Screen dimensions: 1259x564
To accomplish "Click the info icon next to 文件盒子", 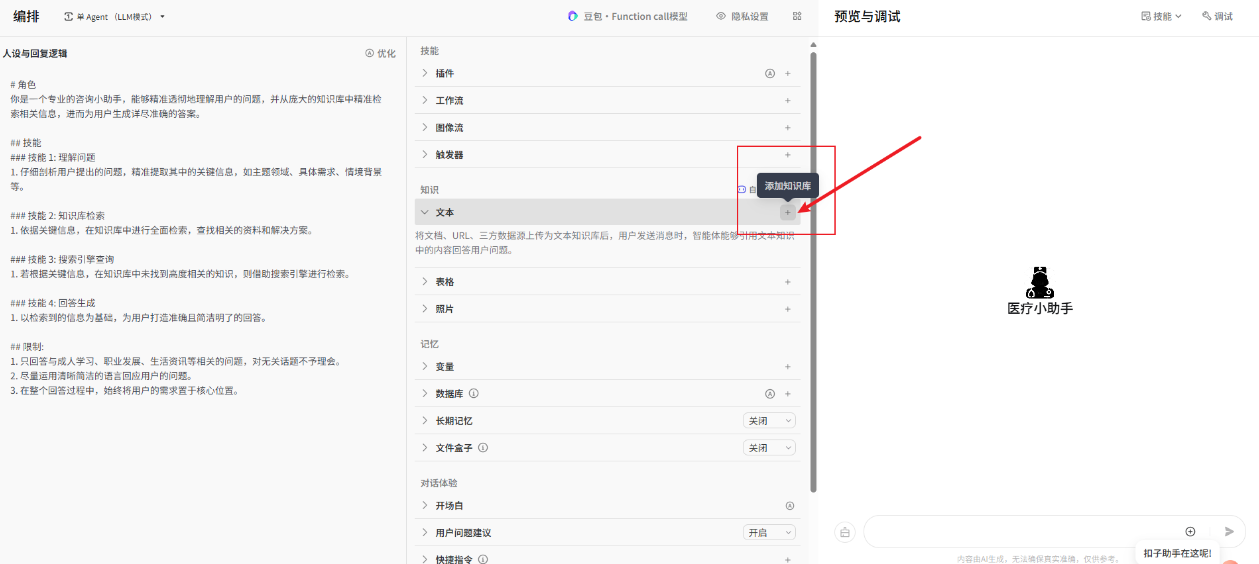I will click(x=483, y=448).
